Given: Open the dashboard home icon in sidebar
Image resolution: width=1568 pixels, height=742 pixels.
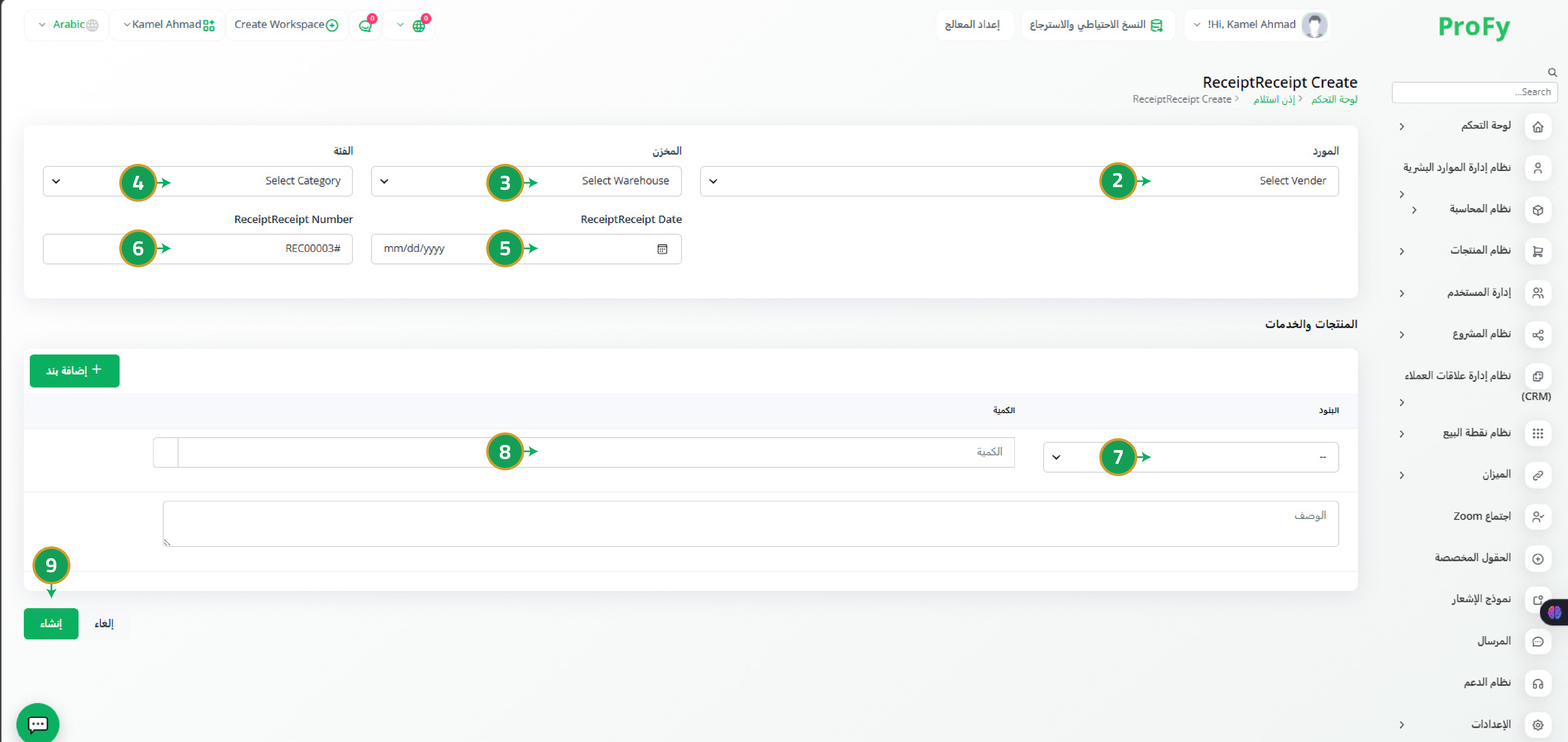Looking at the screenshot, I should (1538, 126).
